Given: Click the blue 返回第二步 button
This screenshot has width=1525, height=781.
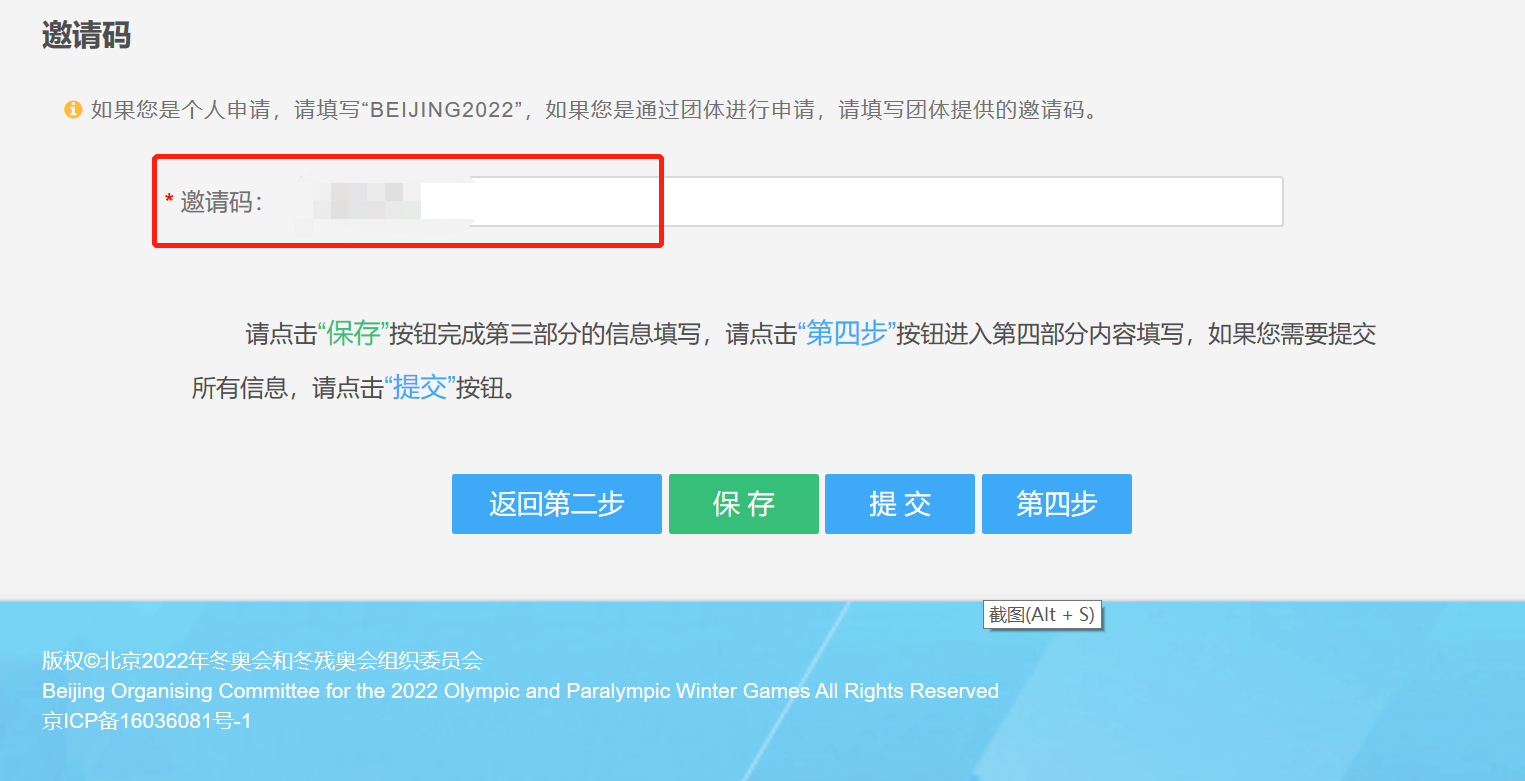Looking at the screenshot, I should [x=557, y=504].
